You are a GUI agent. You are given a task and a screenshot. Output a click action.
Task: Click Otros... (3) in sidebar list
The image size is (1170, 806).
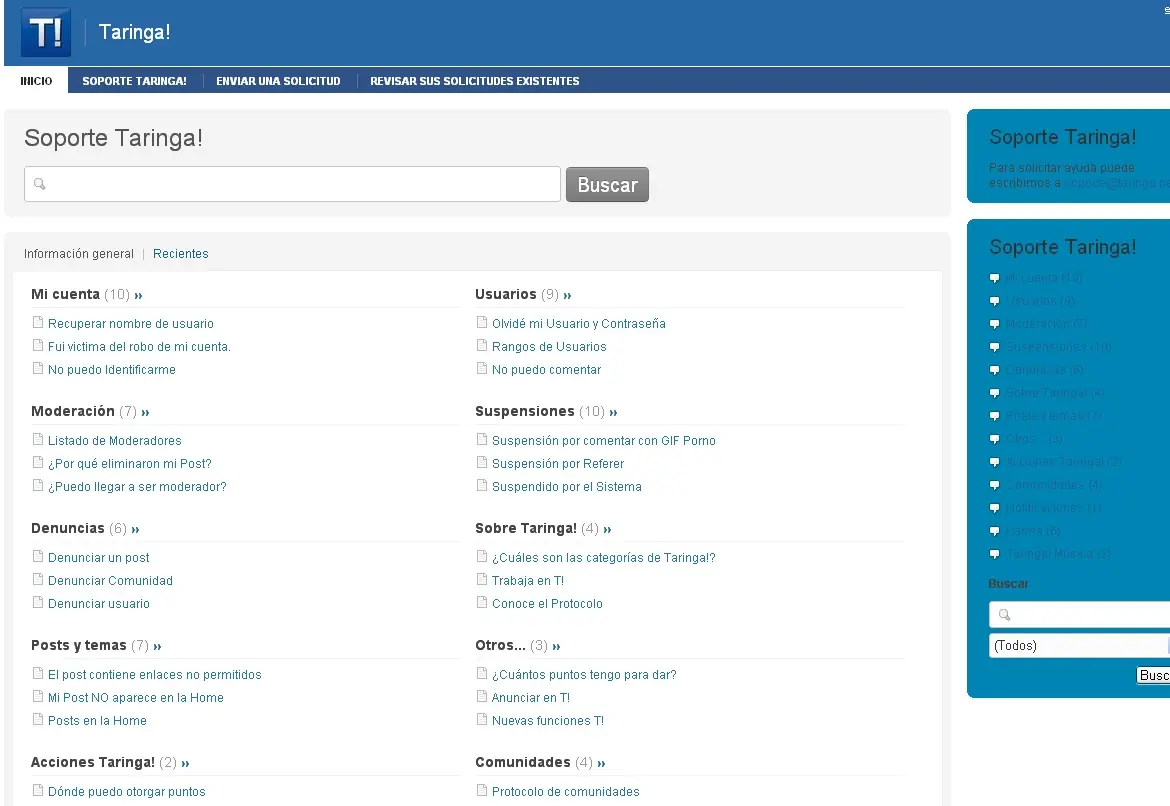click(x=1034, y=439)
